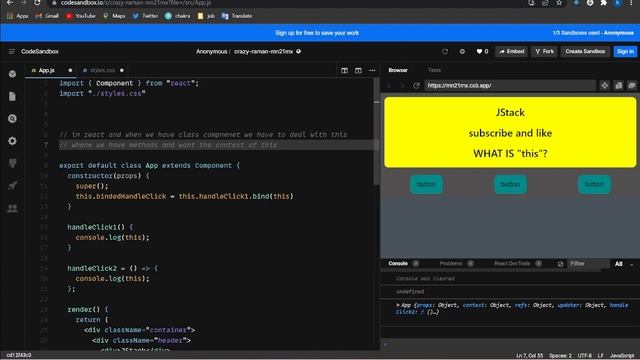Open the YouTube bookmark
Image resolution: width=640 pixels, height=360 pixels.
tap(81, 16)
